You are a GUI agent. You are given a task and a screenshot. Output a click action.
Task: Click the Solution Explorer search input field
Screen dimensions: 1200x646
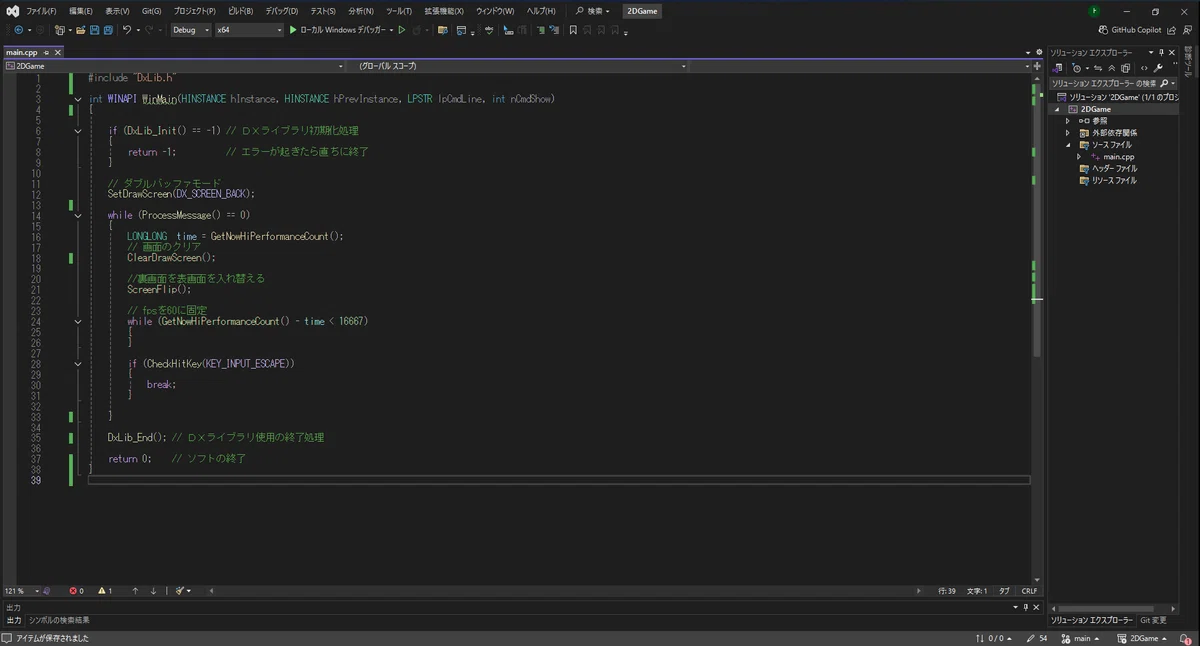[x=1101, y=83]
